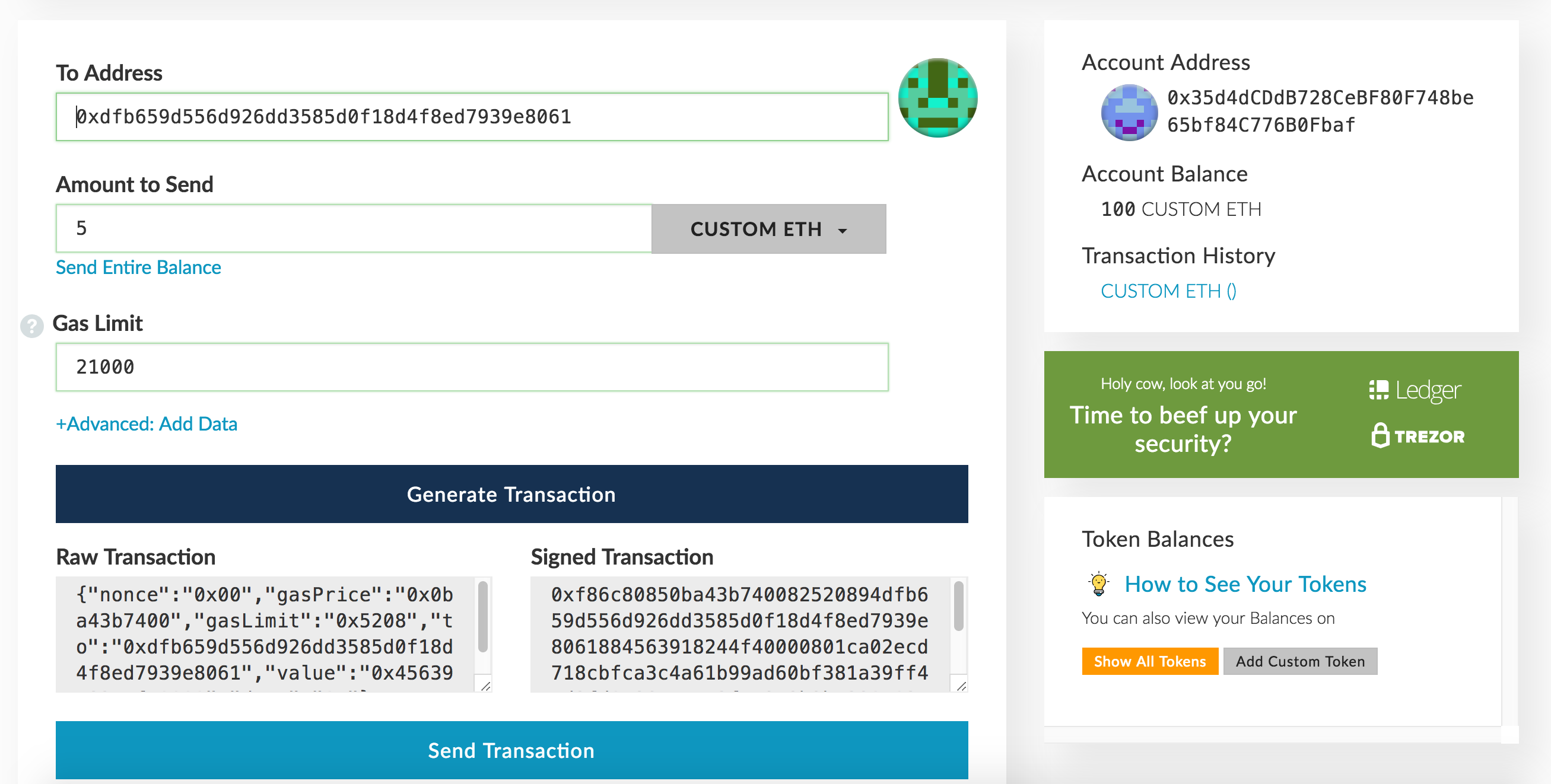Viewport: 1551px width, 784px height.
Task: Click the Raw Transaction scrollbar
Action: (482, 617)
